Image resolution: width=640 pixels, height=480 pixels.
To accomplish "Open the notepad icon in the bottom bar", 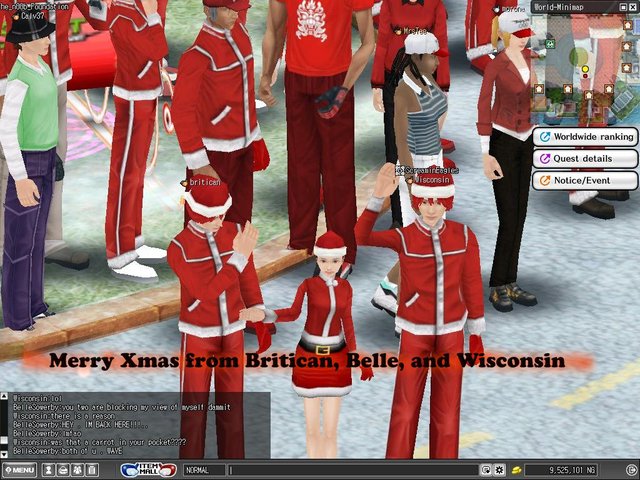I will 92,470.
